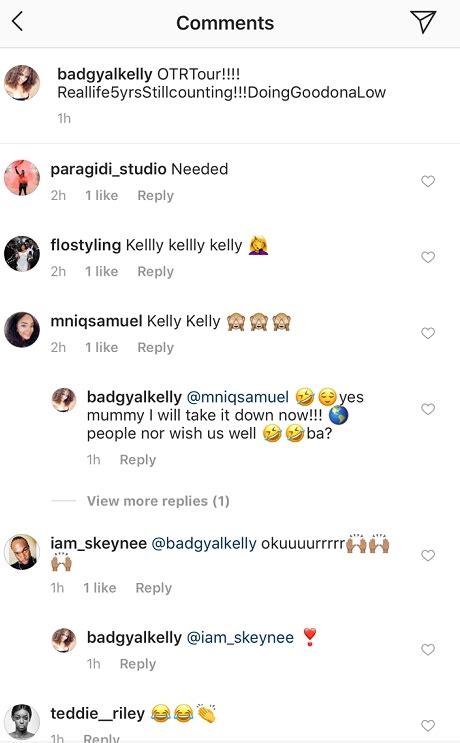Reply to mniqsamuel's comment
This screenshot has width=460, height=743.
(155, 347)
